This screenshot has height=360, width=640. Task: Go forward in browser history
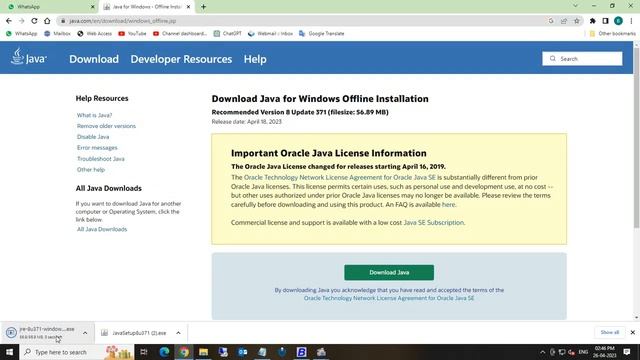tap(22, 21)
